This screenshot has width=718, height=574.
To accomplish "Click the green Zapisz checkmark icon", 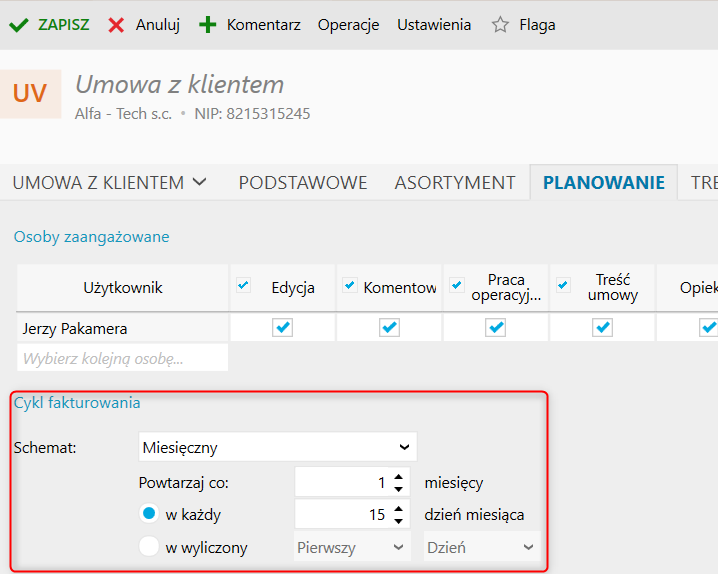I will pyautogui.click(x=18, y=25).
